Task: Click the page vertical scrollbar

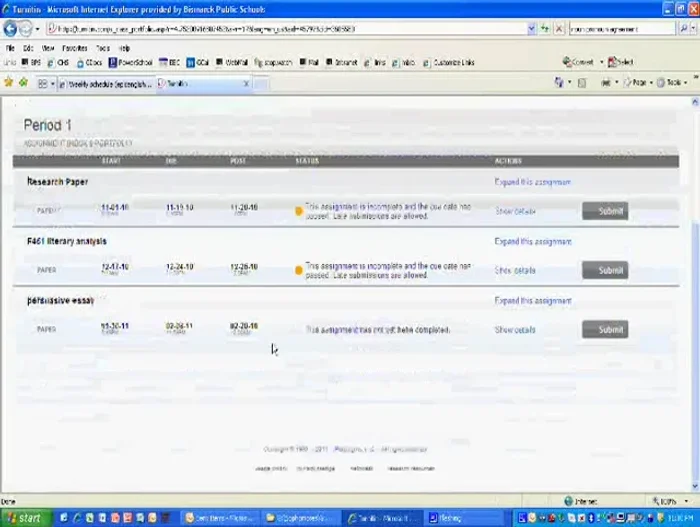Action: tap(694, 300)
